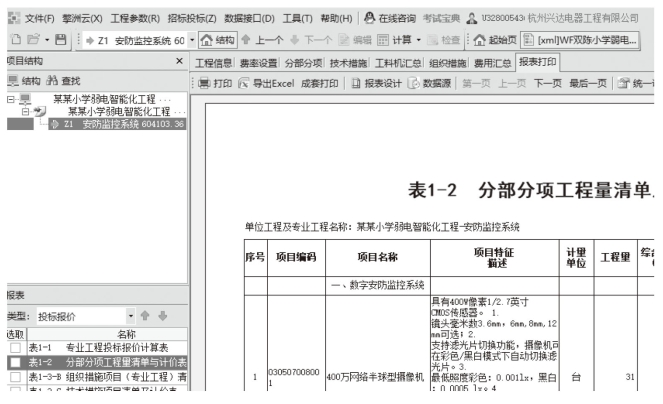Open the Z1 安防监控系统 project dropdown
663x404 pixels.
point(192,40)
